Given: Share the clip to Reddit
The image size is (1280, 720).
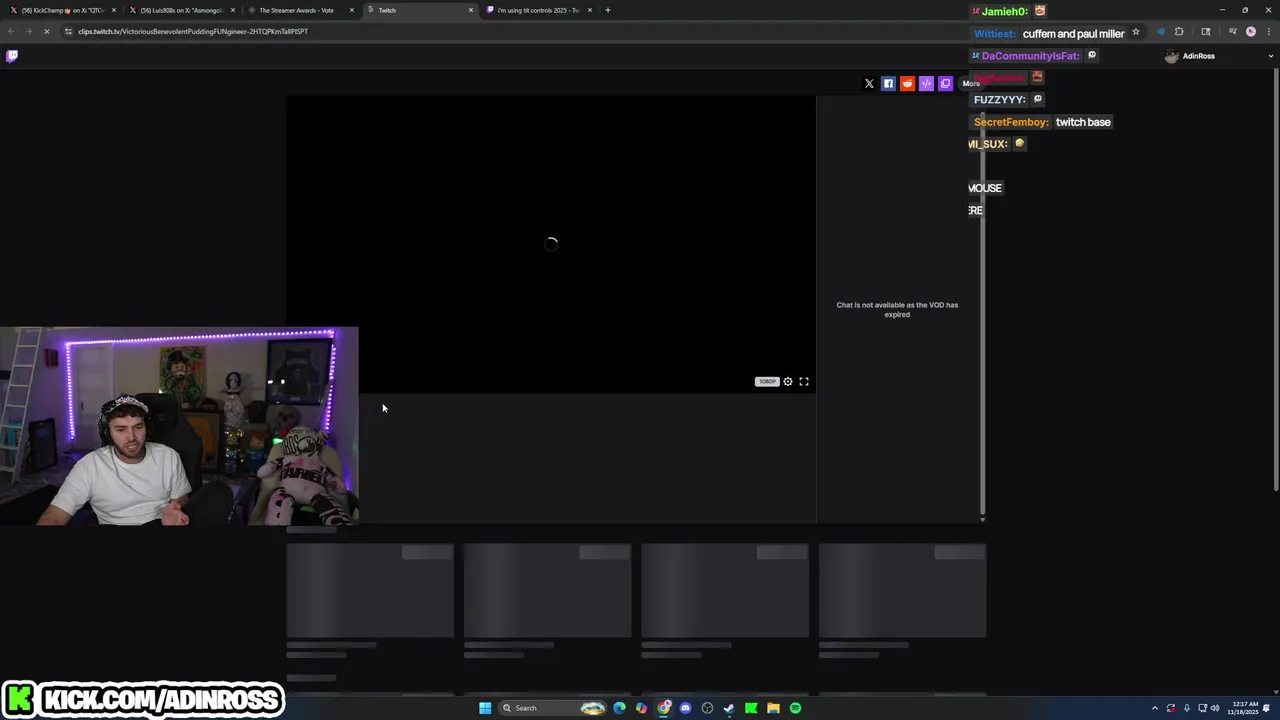Looking at the screenshot, I should tap(907, 84).
